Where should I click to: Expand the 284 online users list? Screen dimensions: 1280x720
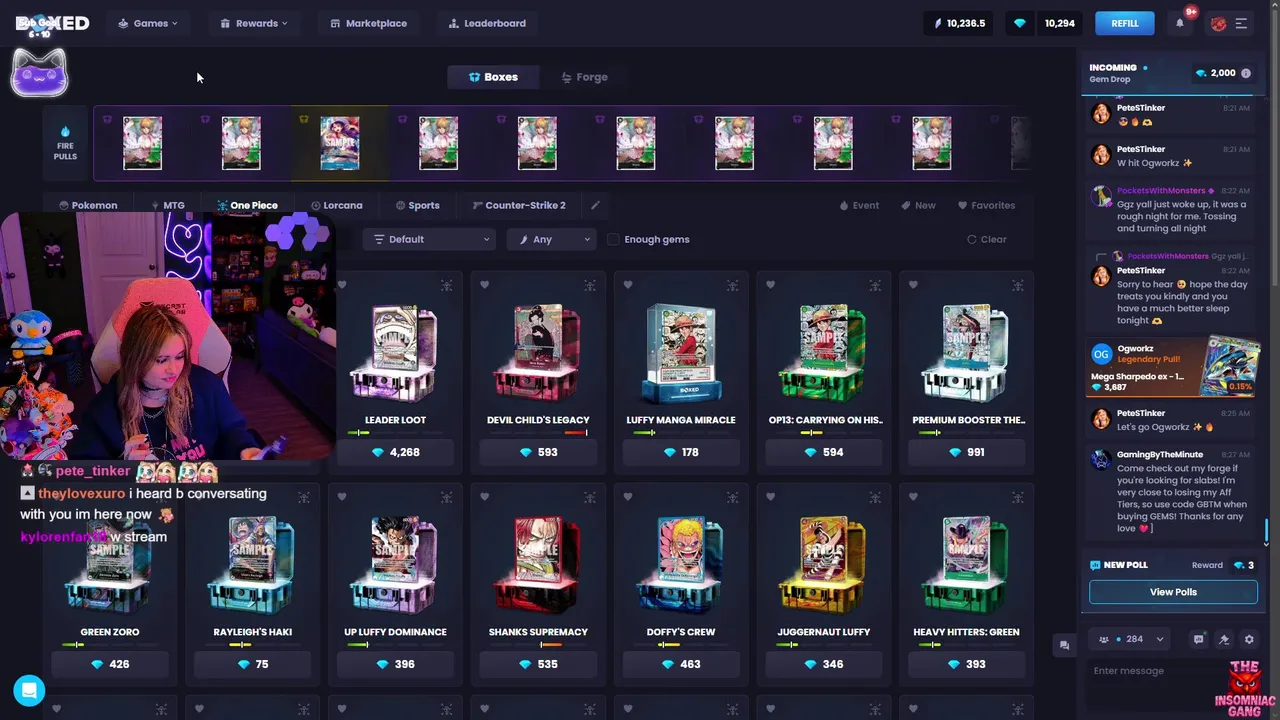pos(1132,639)
